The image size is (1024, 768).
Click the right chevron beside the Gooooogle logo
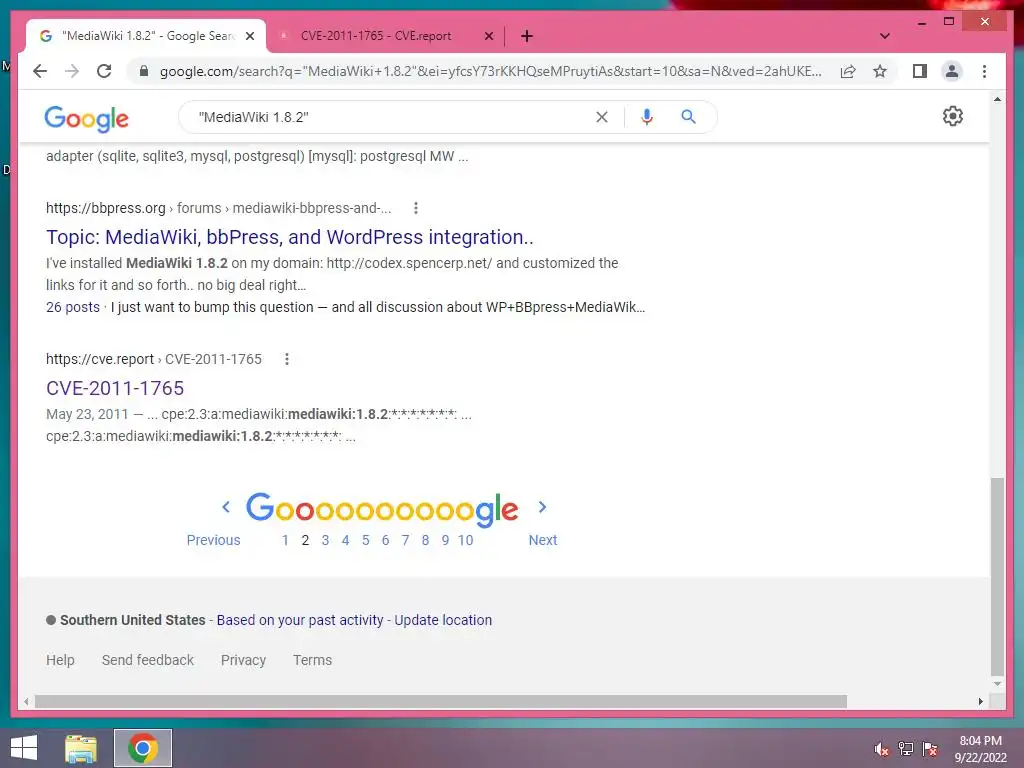[542, 507]
